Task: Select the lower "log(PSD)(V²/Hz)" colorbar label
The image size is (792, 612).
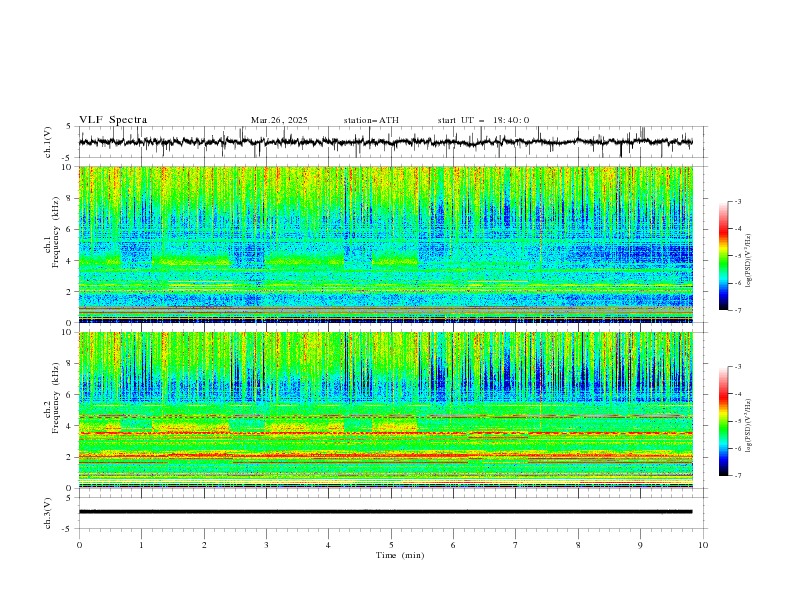Action: click(748, 426)
